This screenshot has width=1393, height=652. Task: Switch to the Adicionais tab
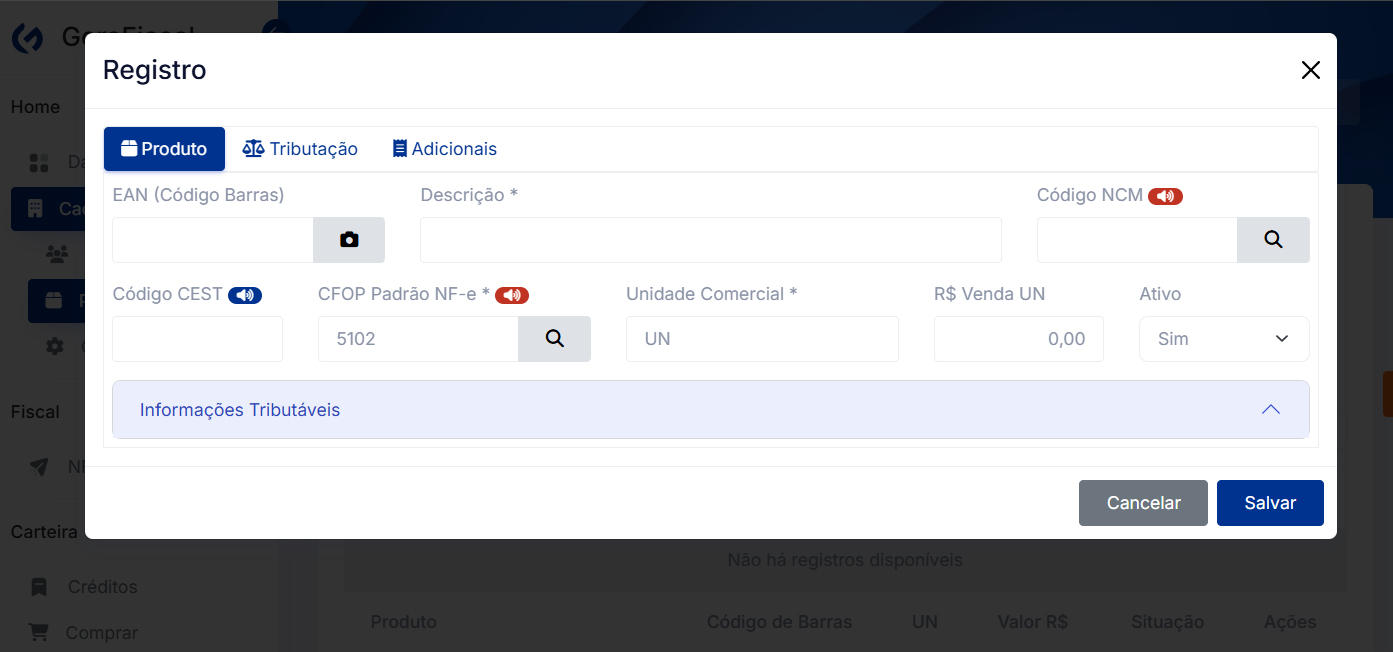click(444, 149)
